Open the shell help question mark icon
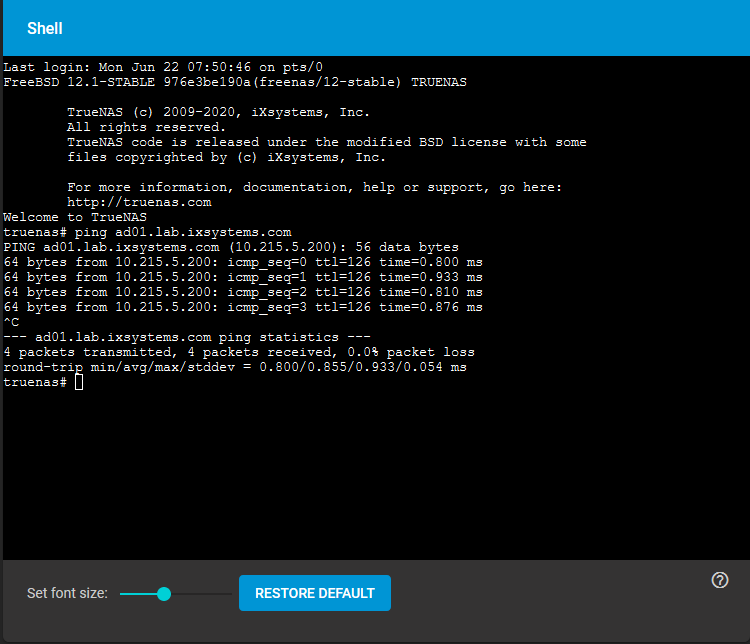This screenshot has width=750, height=644. tap(719, 580)
